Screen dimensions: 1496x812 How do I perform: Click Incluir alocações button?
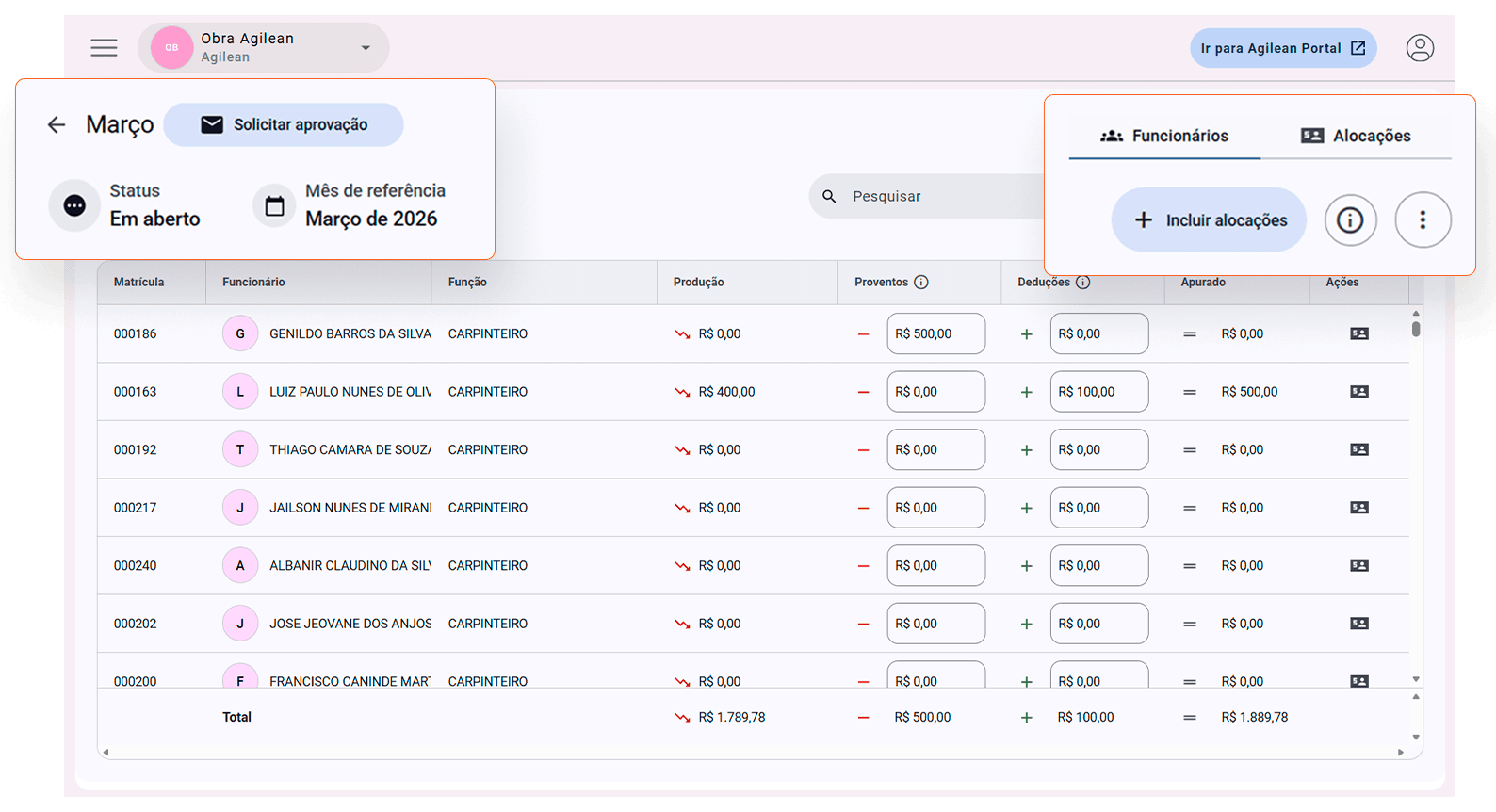pyautogui.click(x=1209, y=219)
